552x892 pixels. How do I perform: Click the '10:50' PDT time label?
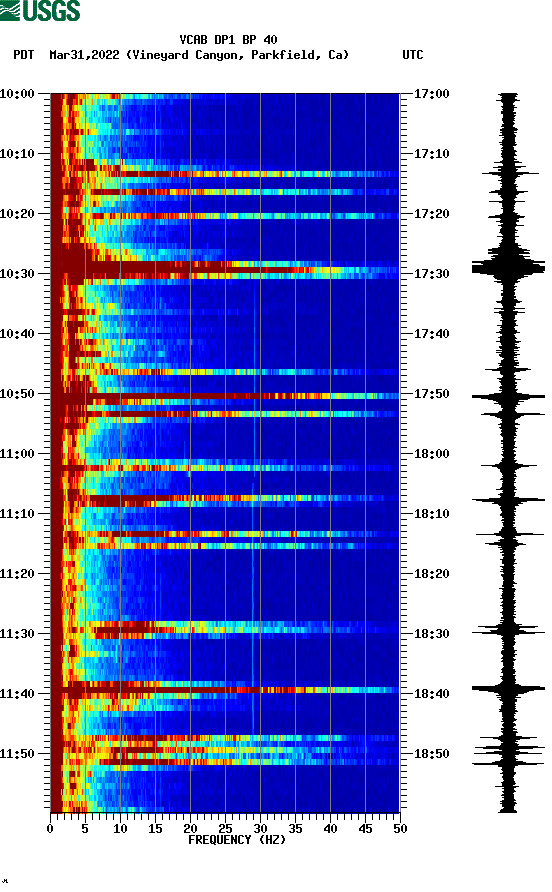pyautogui.click(x=17, y=394)
